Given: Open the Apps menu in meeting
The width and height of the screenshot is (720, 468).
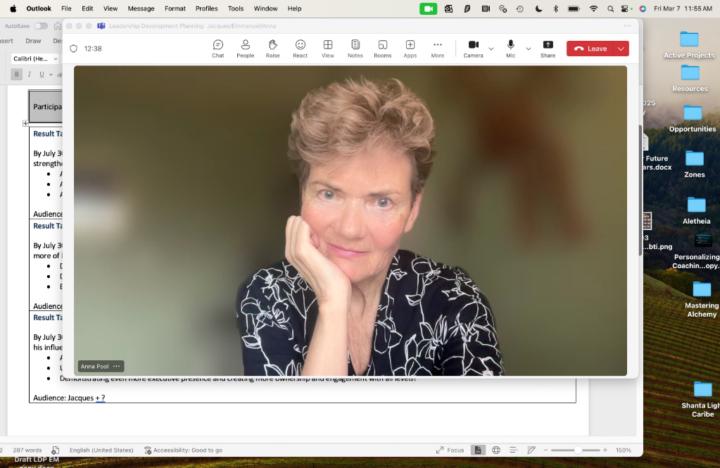Looking at the screenshot, I should [410, 48].
